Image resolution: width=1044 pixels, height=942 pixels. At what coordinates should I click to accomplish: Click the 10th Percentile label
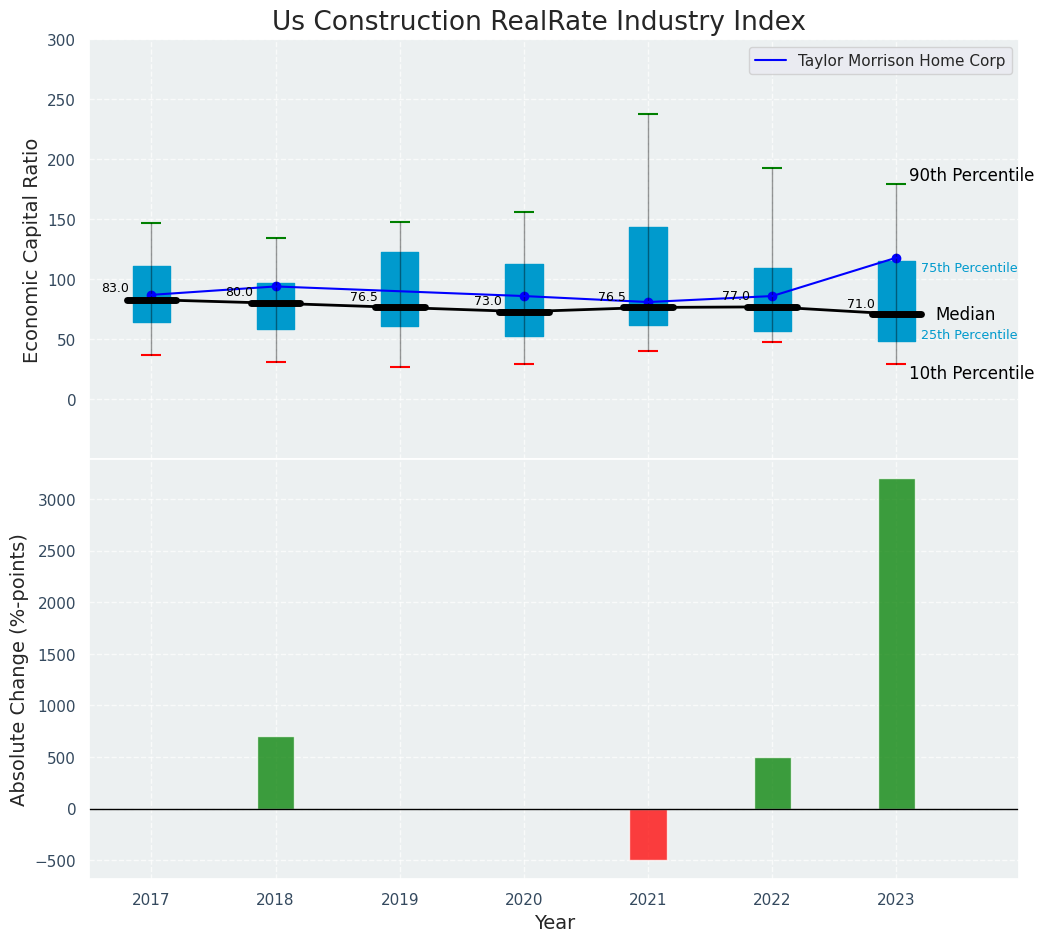(970, 373)
